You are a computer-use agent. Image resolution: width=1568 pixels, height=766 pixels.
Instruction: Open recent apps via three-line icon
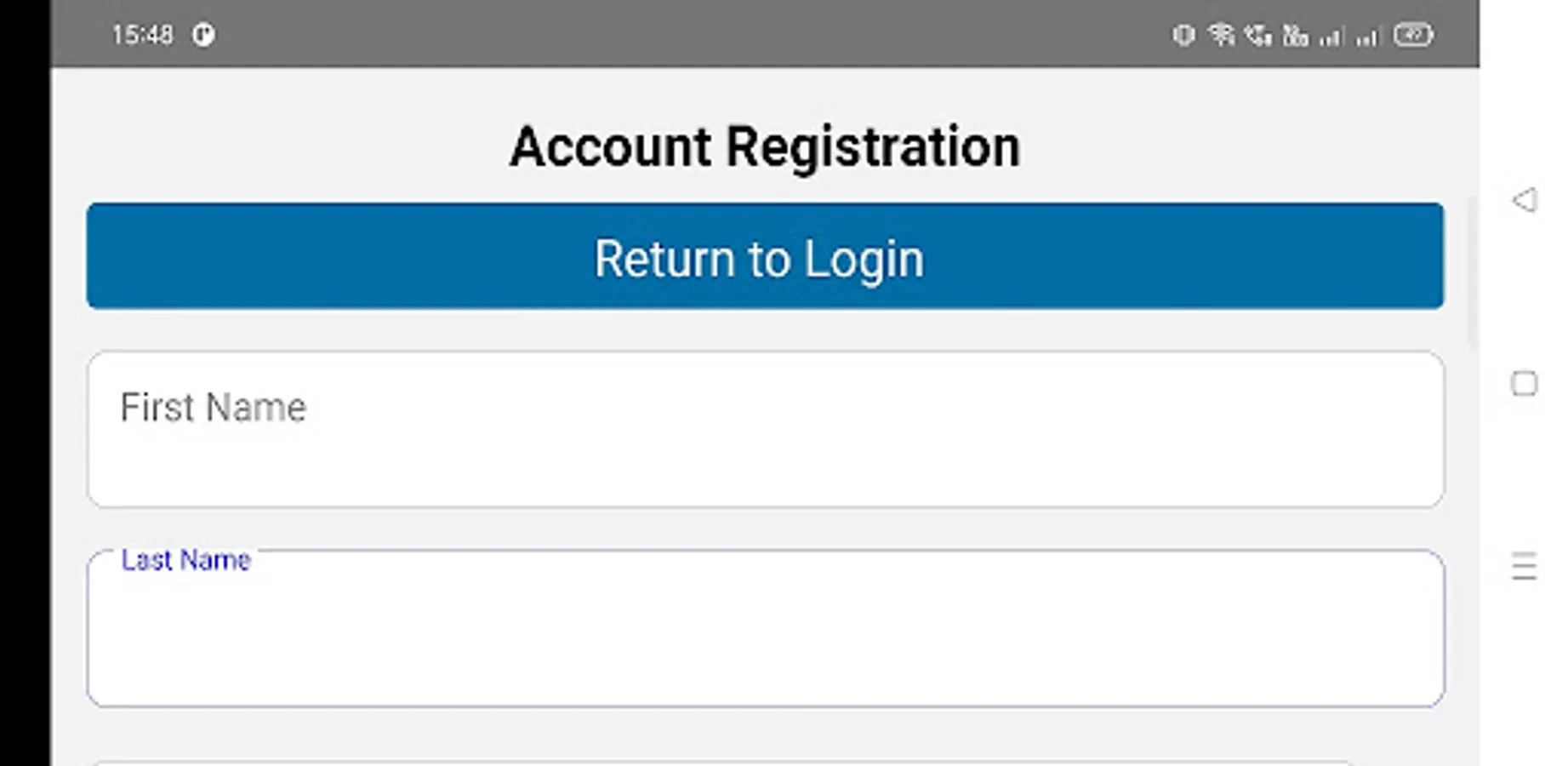1524,566
